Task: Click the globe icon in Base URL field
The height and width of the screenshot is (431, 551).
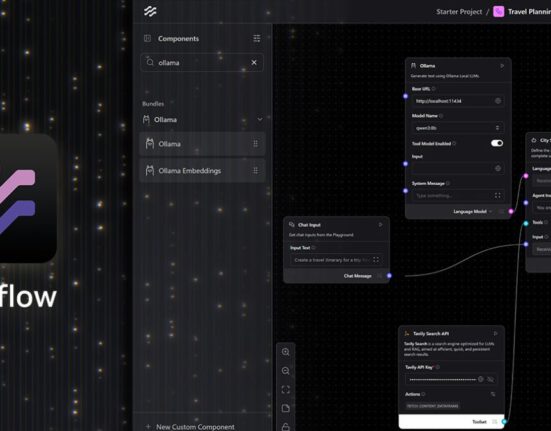Action: pyautogui.click(x=498, y=101)
